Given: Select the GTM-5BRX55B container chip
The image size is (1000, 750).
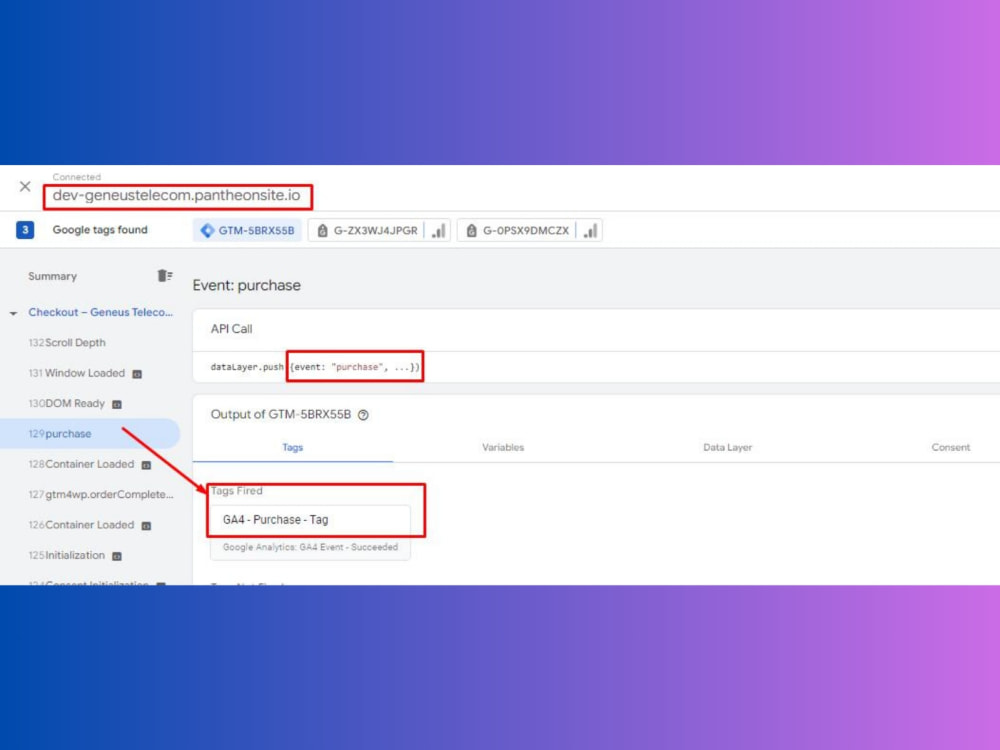Looking at the screenshot, I should tap(247, 230).
